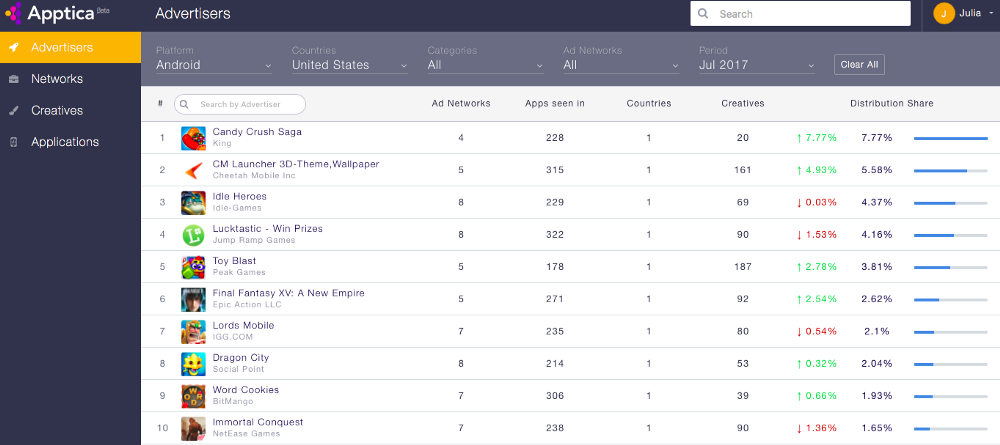
Task: Click Cheetah Mobile Inc publisher name
Action: [254, 176]
